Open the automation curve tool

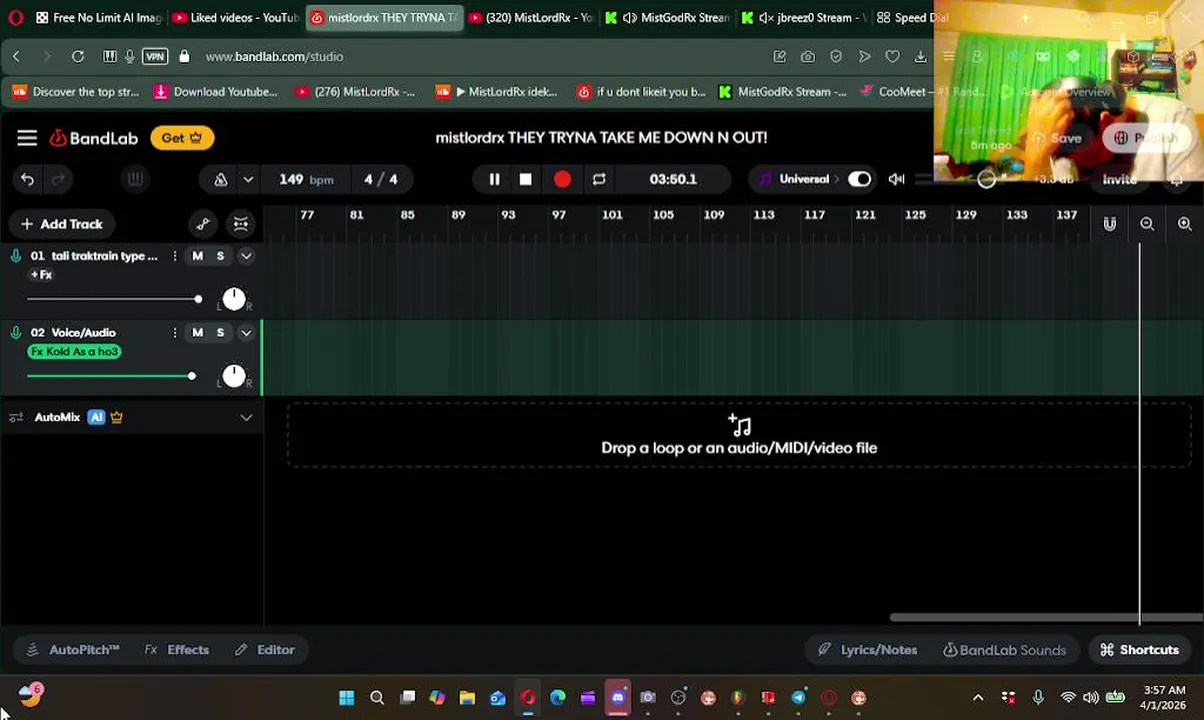coord(203,224)
